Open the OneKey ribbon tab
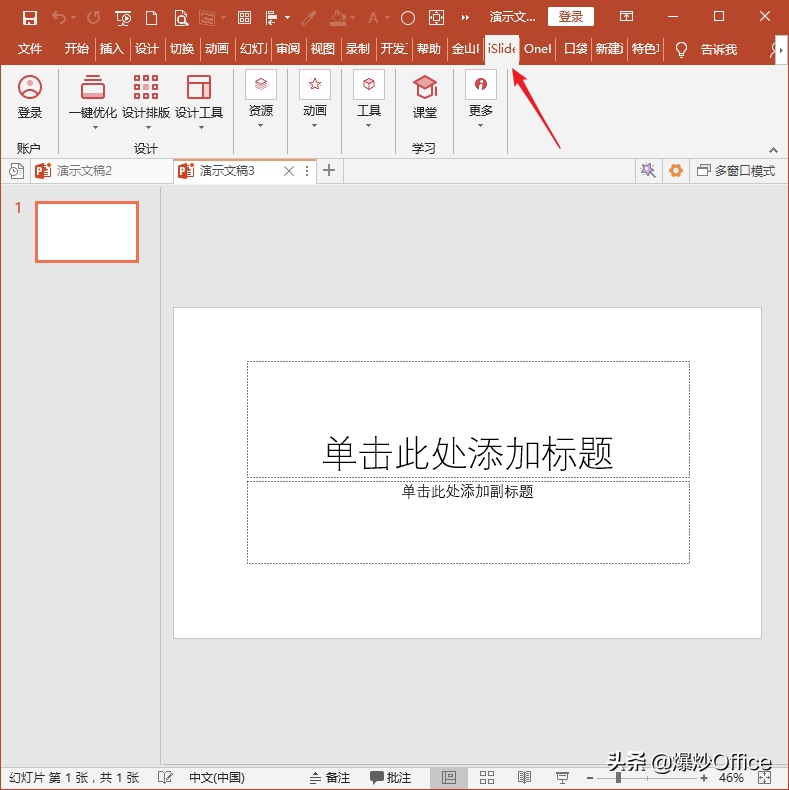789x790 pixels. click(537, 49)
